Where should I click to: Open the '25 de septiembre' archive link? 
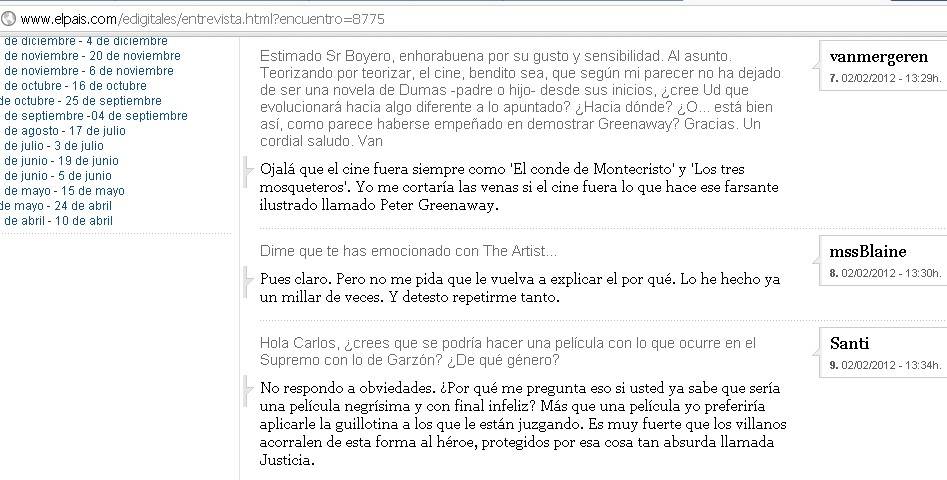click(80, 101)
